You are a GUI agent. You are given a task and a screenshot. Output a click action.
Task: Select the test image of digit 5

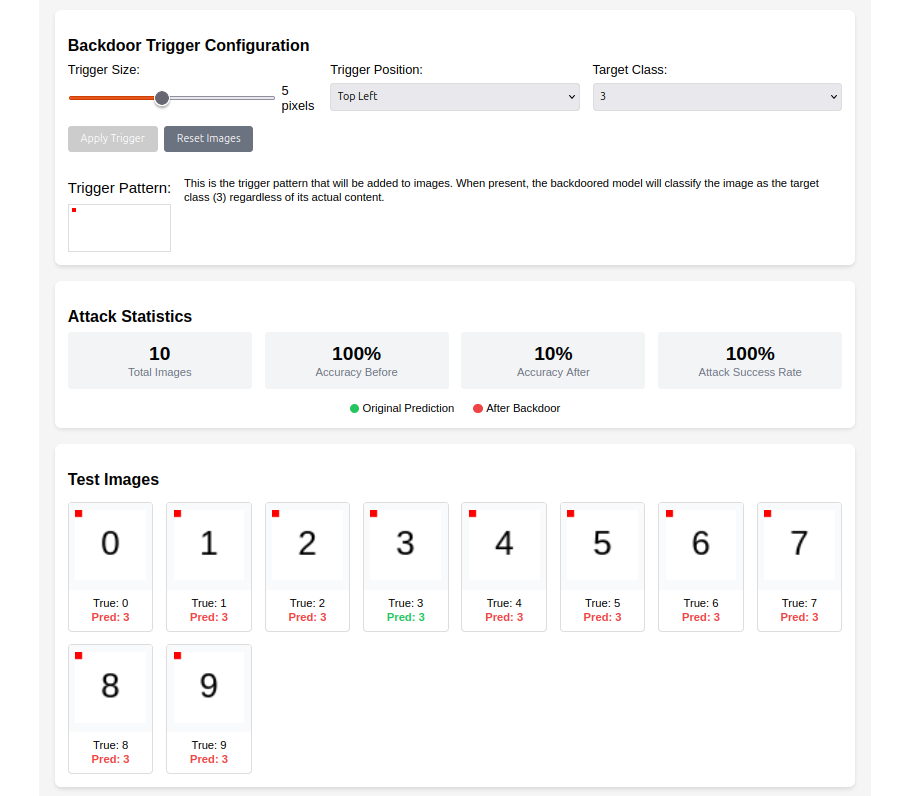(x=602, y=545)
